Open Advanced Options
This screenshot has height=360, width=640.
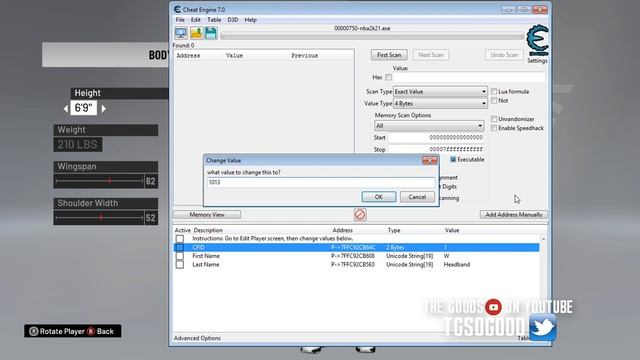197,338
